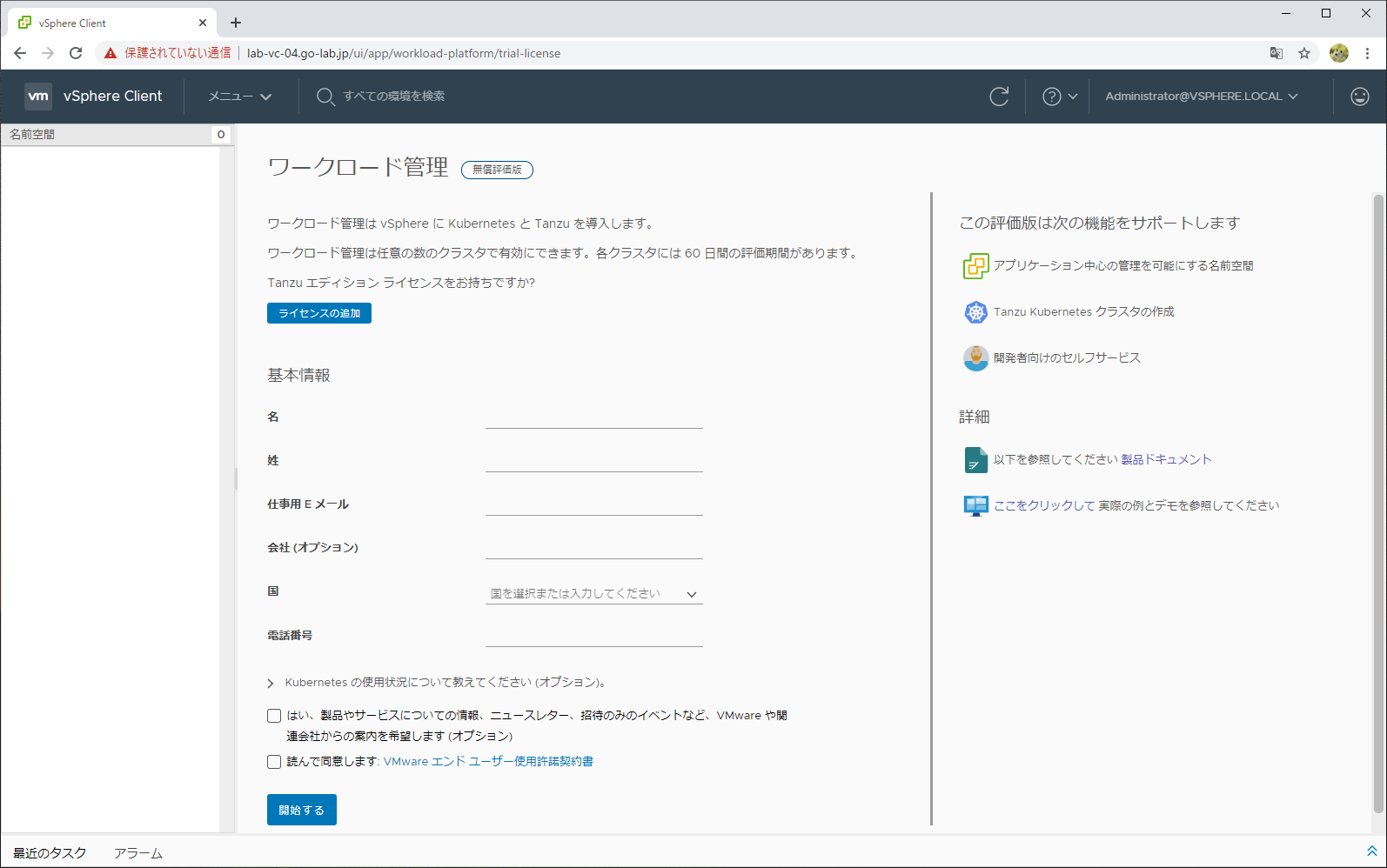
Task: Open a new browser tab
Action: pyautogui.click(x=236, y=23)
